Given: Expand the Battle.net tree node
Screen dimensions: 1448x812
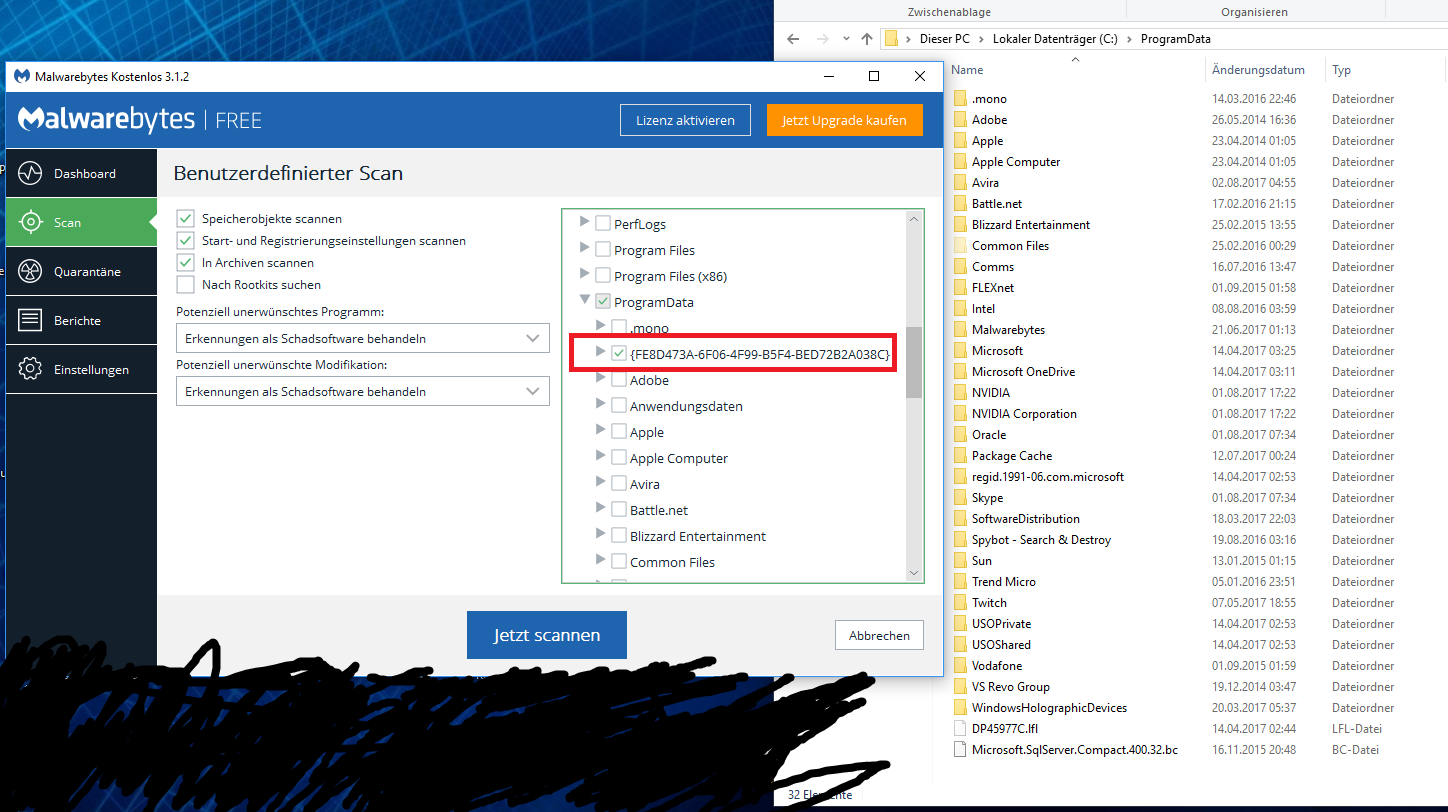Looking at the screenshot, I should coord(601,508).
